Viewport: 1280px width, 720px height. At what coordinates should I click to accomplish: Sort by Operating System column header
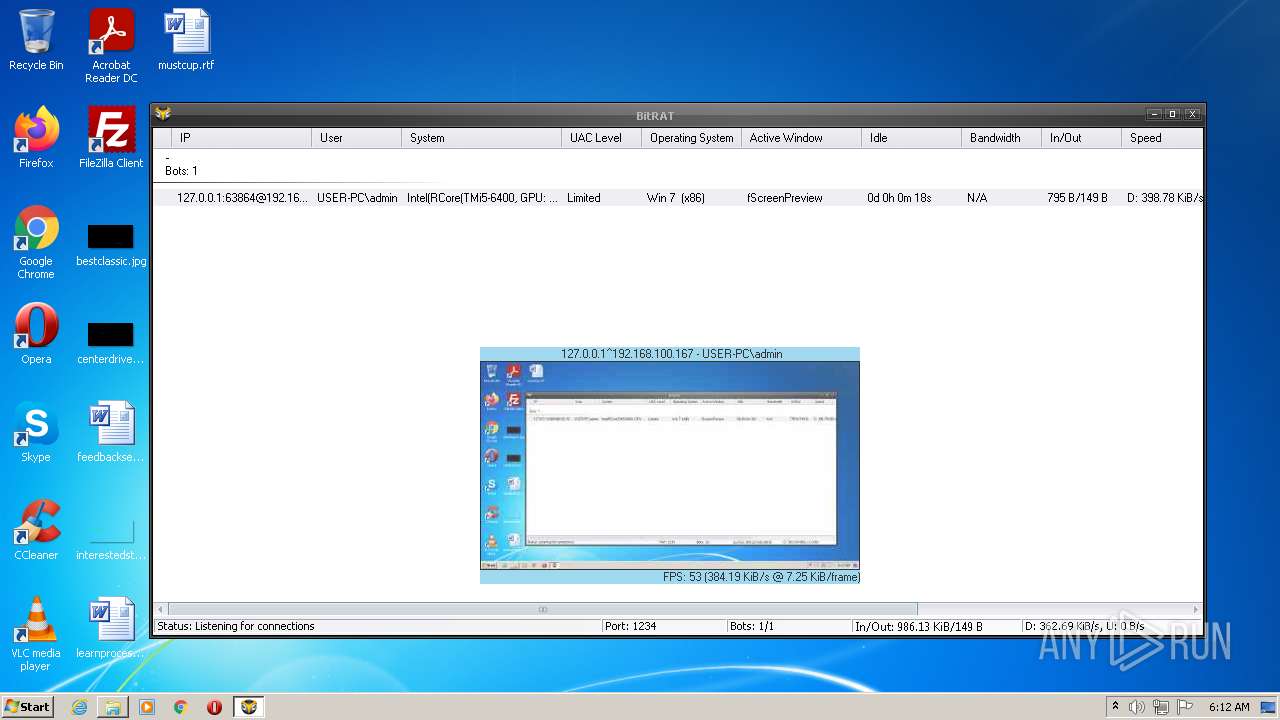pyautogui.click(x=691, y=138)
